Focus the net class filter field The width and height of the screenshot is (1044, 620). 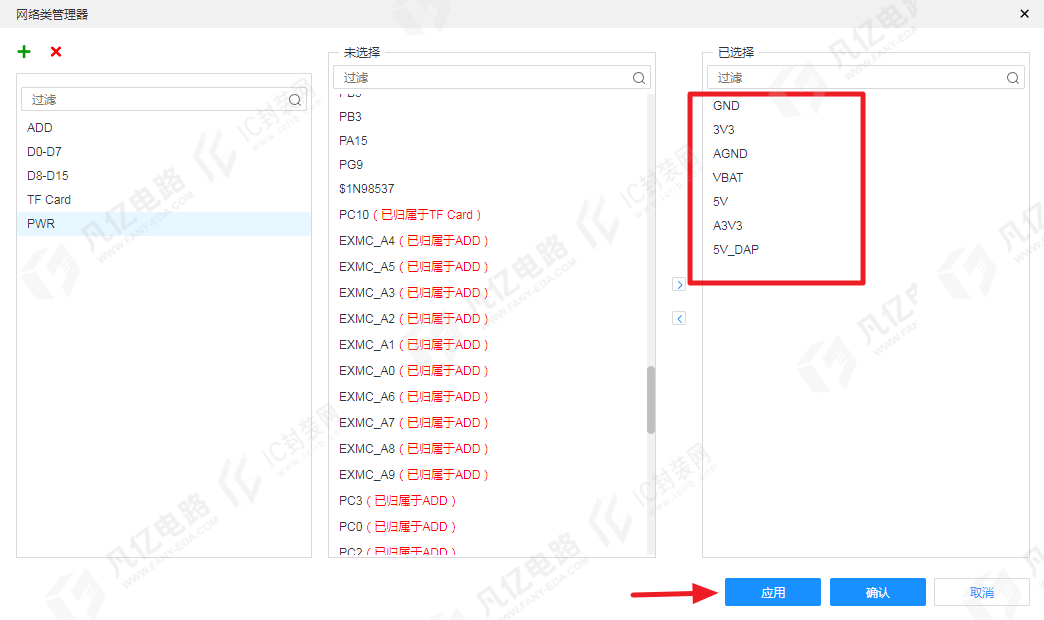coord(164,100)
